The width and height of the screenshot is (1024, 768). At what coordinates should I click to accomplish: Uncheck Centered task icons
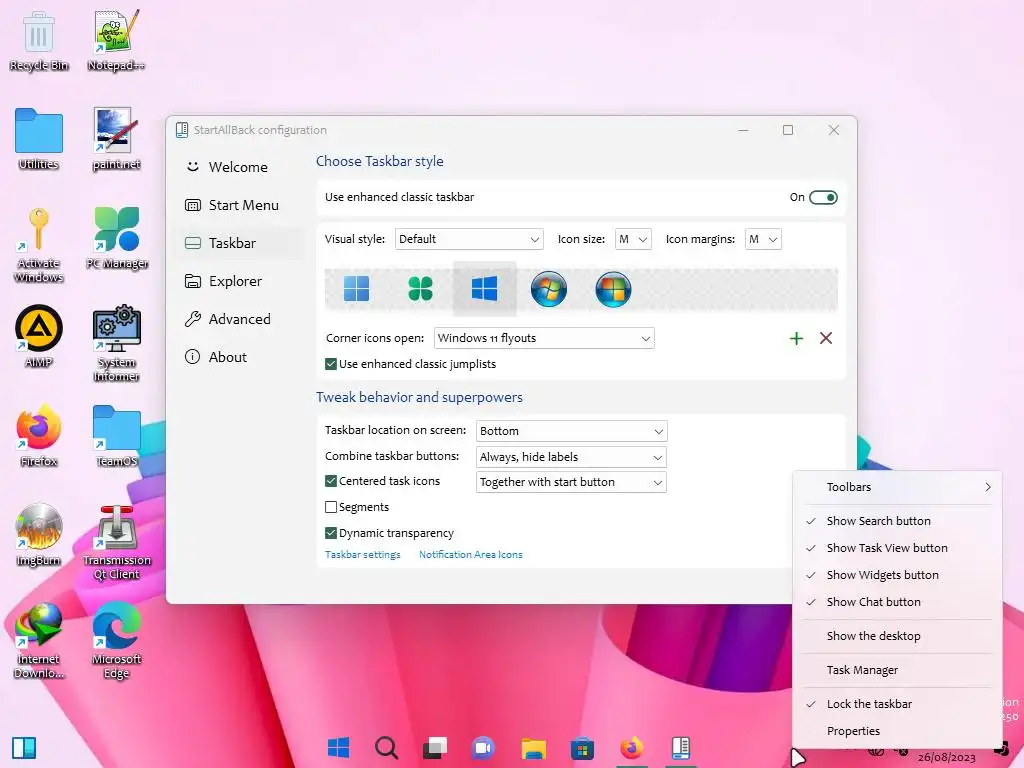click(x=331, y=481)
